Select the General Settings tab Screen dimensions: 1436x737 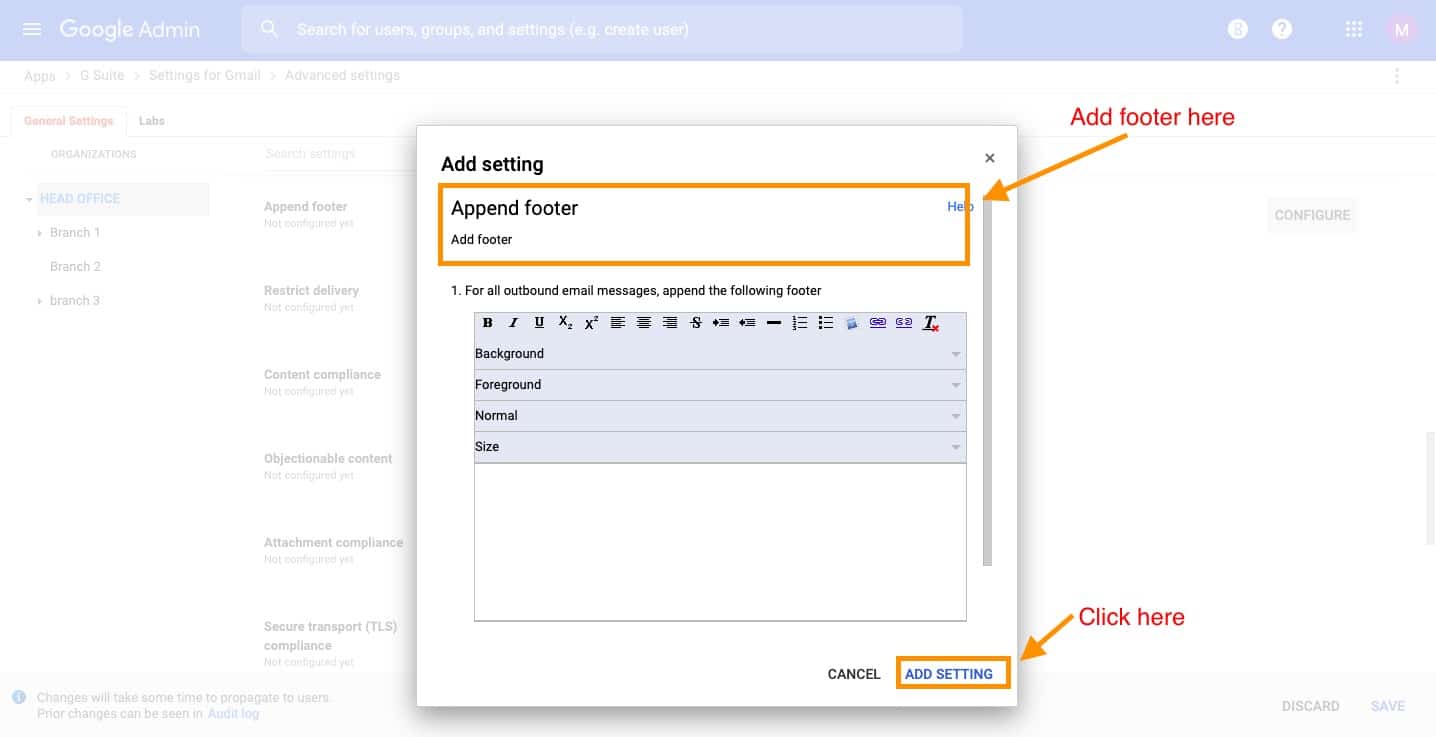[69, 121]
